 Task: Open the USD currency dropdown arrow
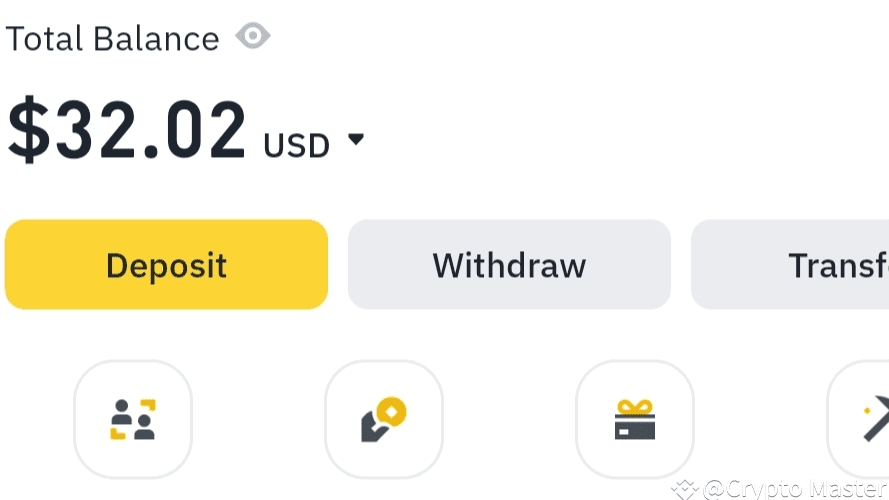[355, 139]
